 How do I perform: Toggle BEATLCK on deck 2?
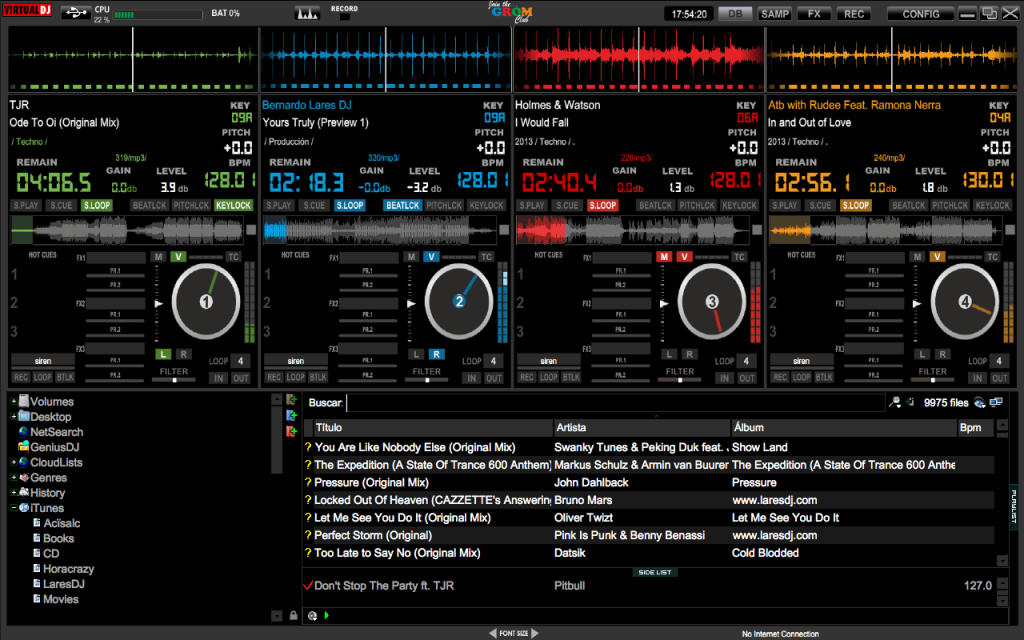tap(403, 204)
